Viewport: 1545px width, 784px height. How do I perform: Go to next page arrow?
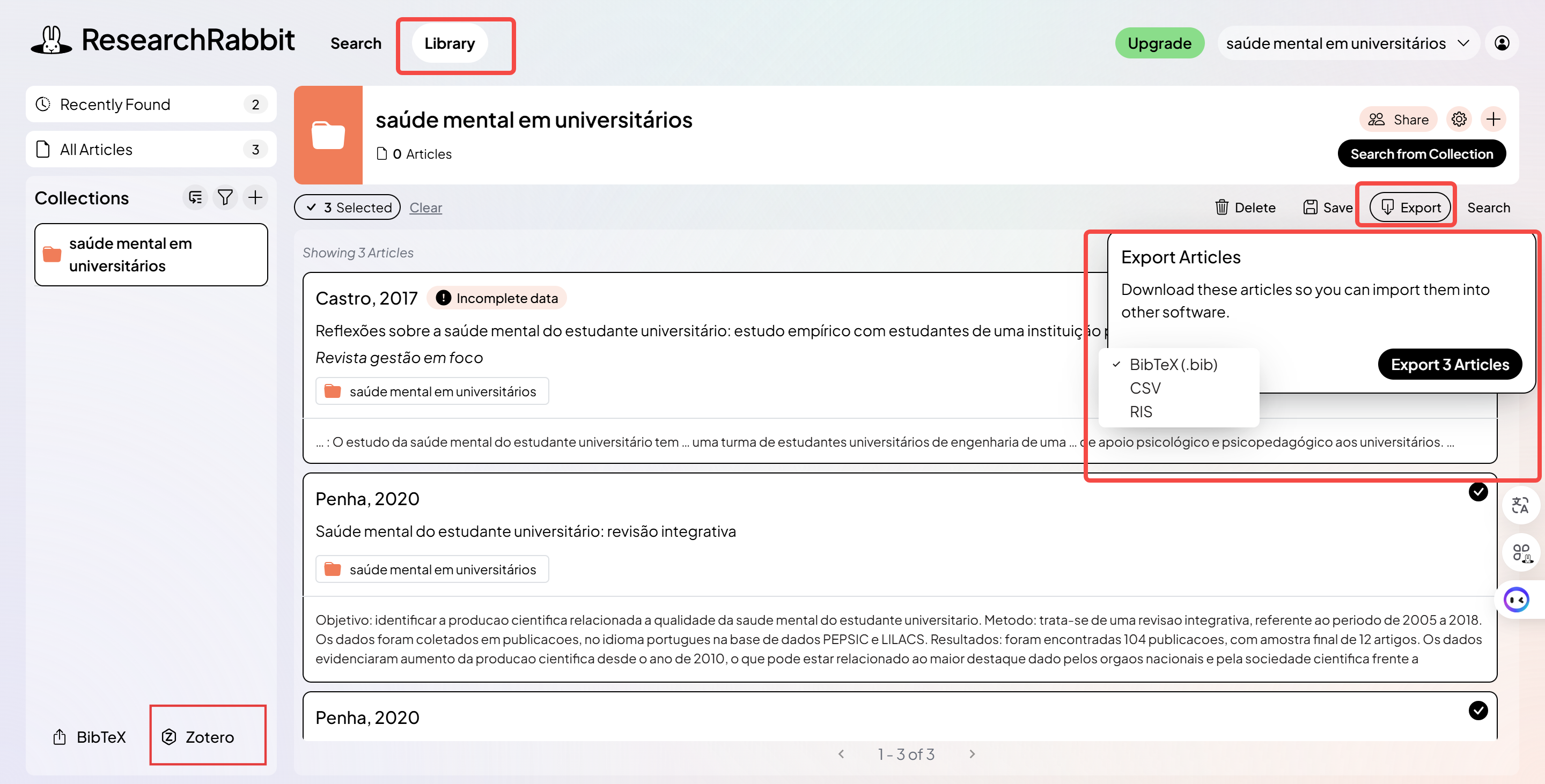pos(972,754)
